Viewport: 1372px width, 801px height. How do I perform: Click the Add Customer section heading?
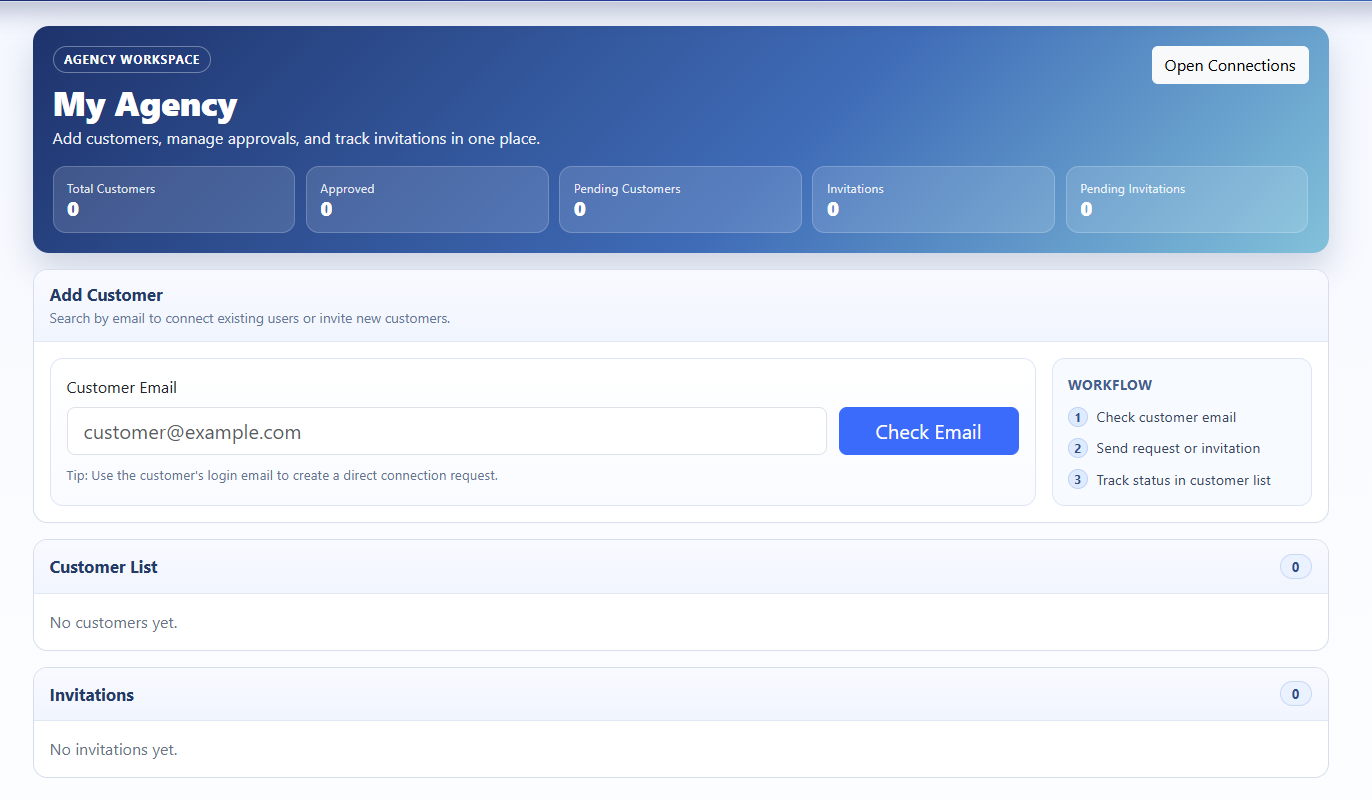click(106, 295)
